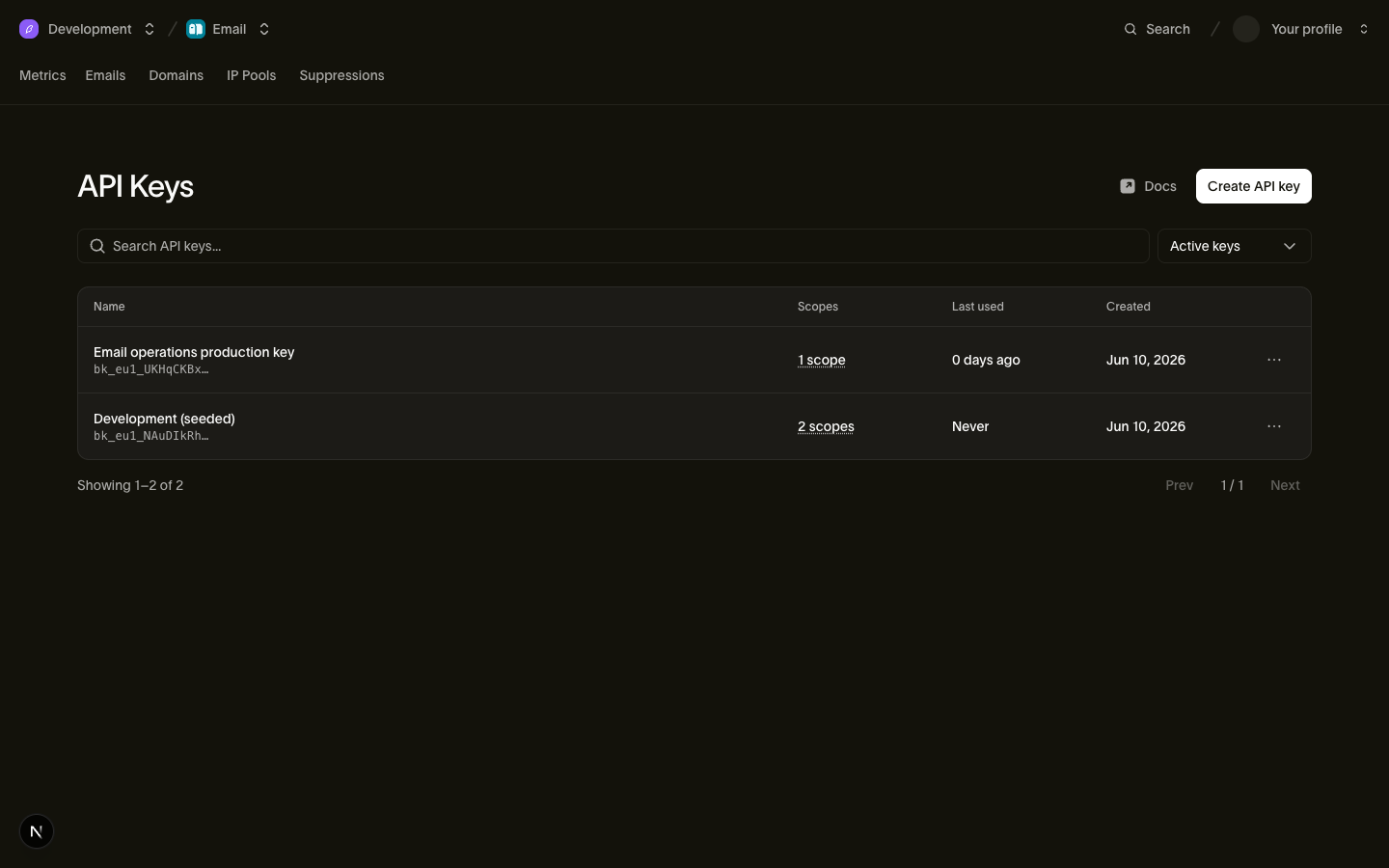The image size is (1389, 868).
Task: Open the Email product switcher chevrons
Action: coord(264,29)
